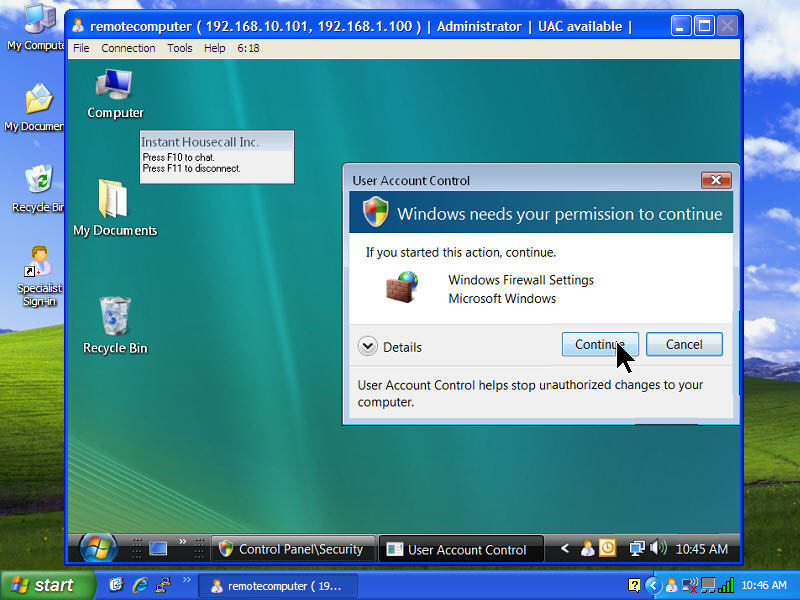The height and width of the screenshot is (600, 800).
Task: Launch the Outlook Express quick launch icon
Action: point(116,585)
